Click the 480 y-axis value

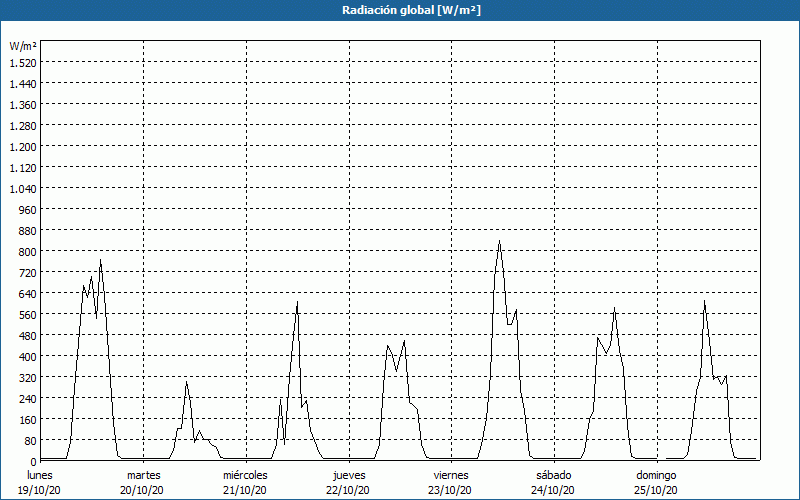click(x=28, y=336)
